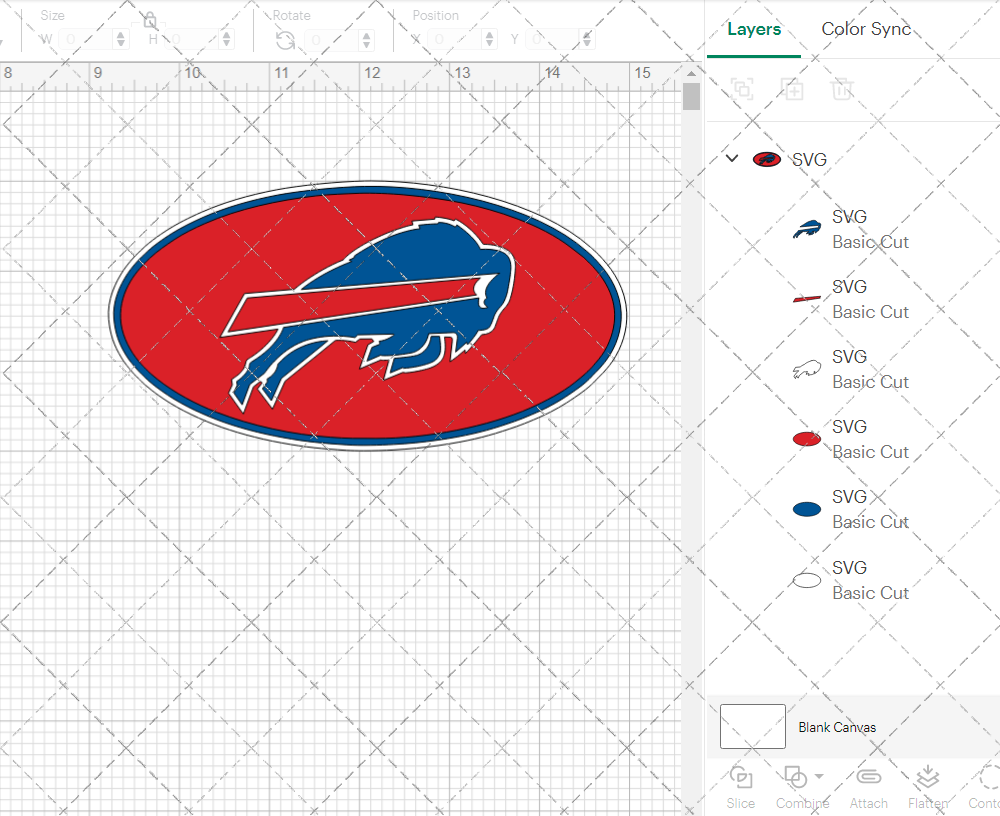Click the Contour tool icon

point(990,778)
